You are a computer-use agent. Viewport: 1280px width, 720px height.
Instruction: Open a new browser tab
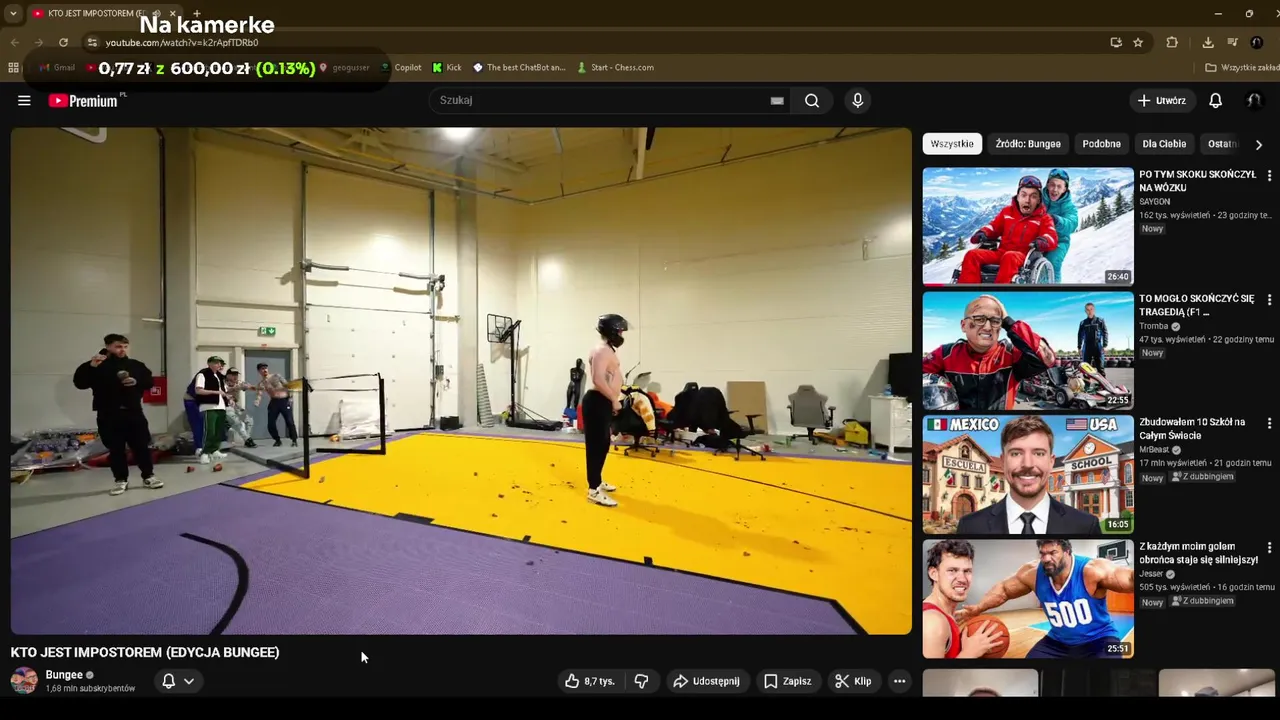point(196,14)
